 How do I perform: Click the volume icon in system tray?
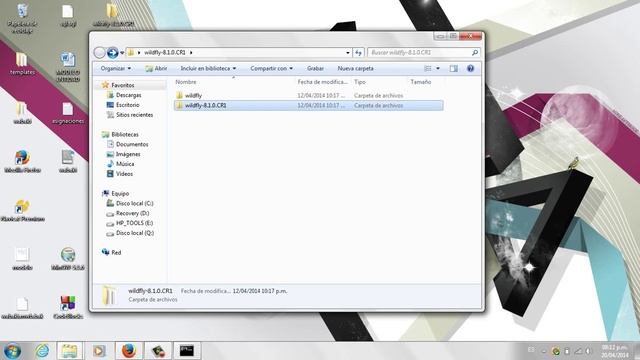tap(588, 351)
